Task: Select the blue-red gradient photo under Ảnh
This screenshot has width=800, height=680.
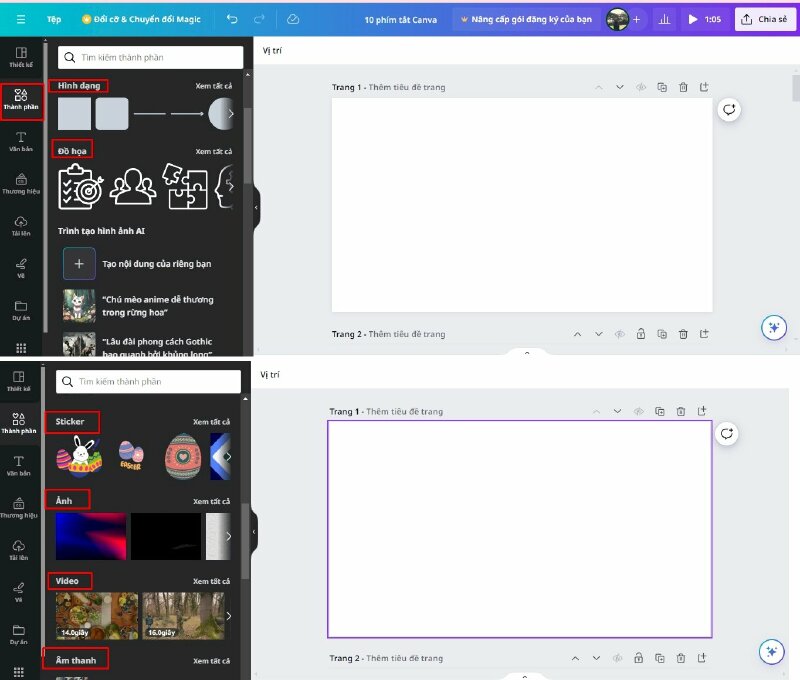Action: [x=90, y=536]
